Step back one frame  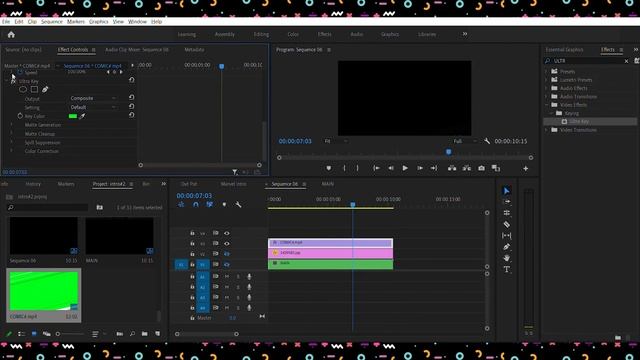[391, 168]
